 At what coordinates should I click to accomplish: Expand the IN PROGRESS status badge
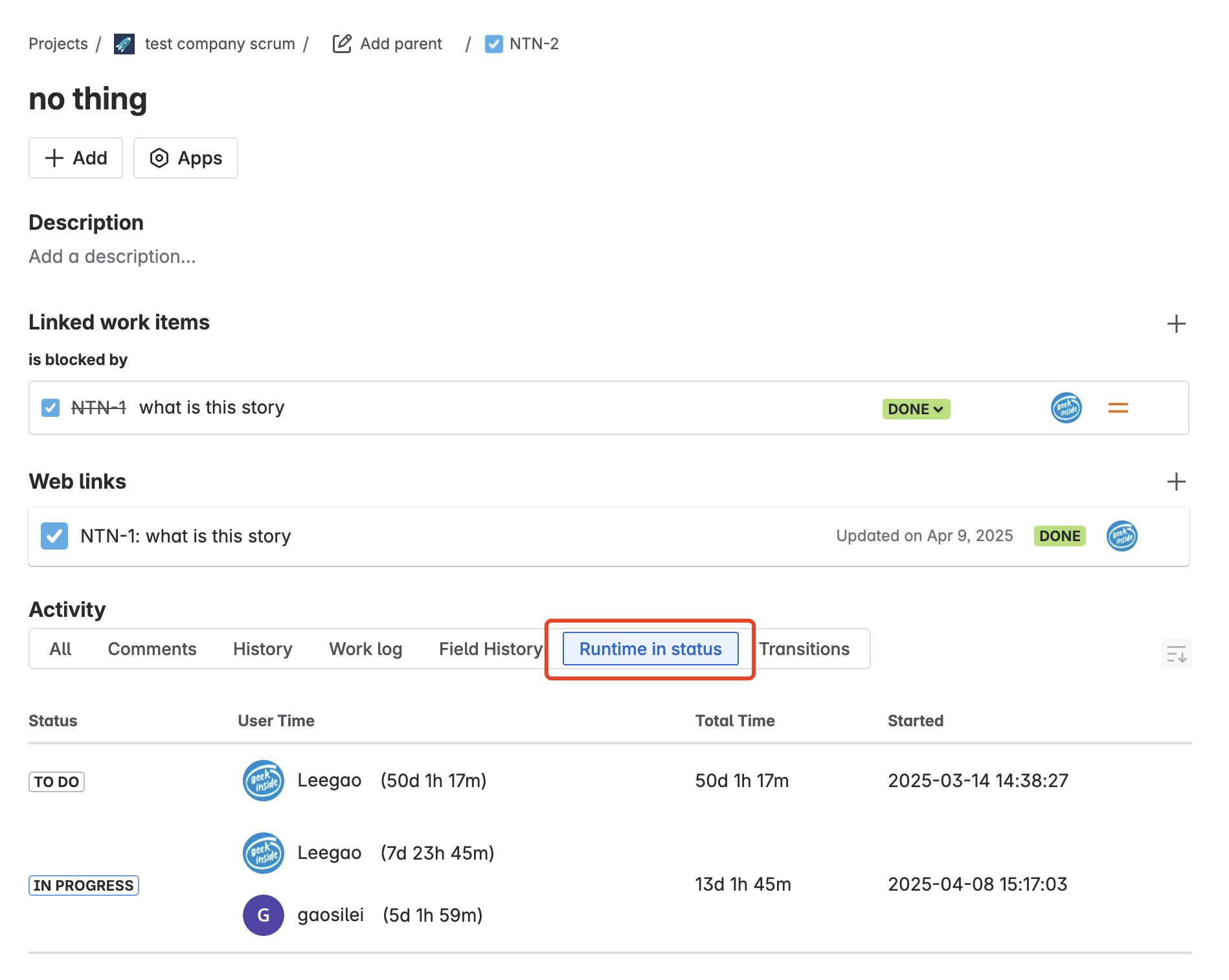pyautogui.click(x=83, y=885)
